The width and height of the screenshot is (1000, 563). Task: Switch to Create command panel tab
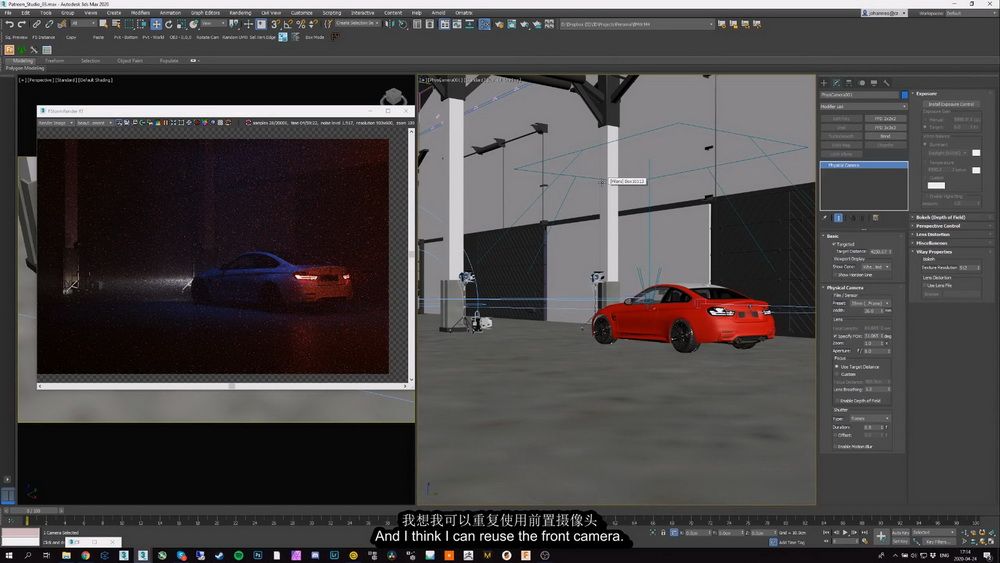point(824,83)
